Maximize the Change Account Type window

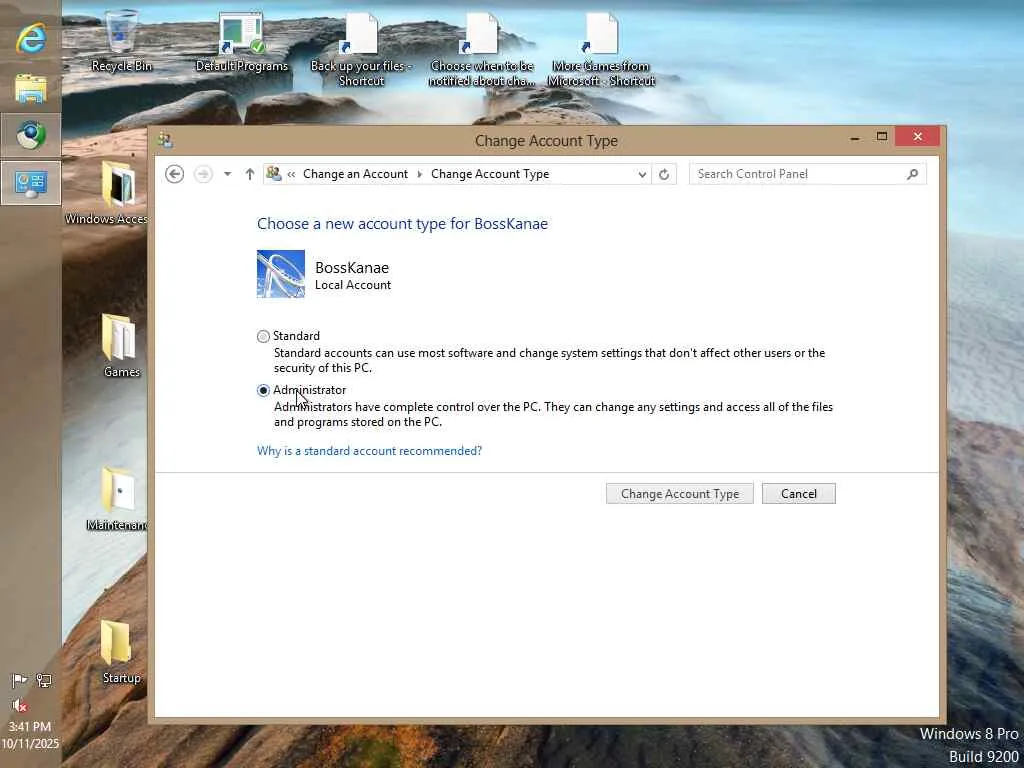click(x=882, y=136)
